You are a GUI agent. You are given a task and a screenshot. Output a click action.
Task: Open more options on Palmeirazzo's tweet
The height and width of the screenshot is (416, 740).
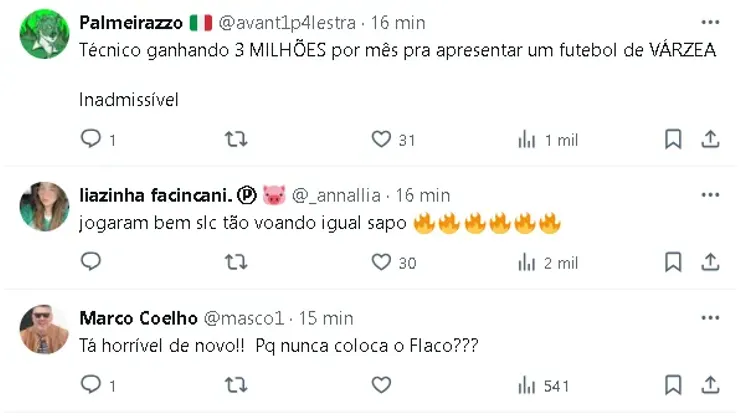pos(710,22)
